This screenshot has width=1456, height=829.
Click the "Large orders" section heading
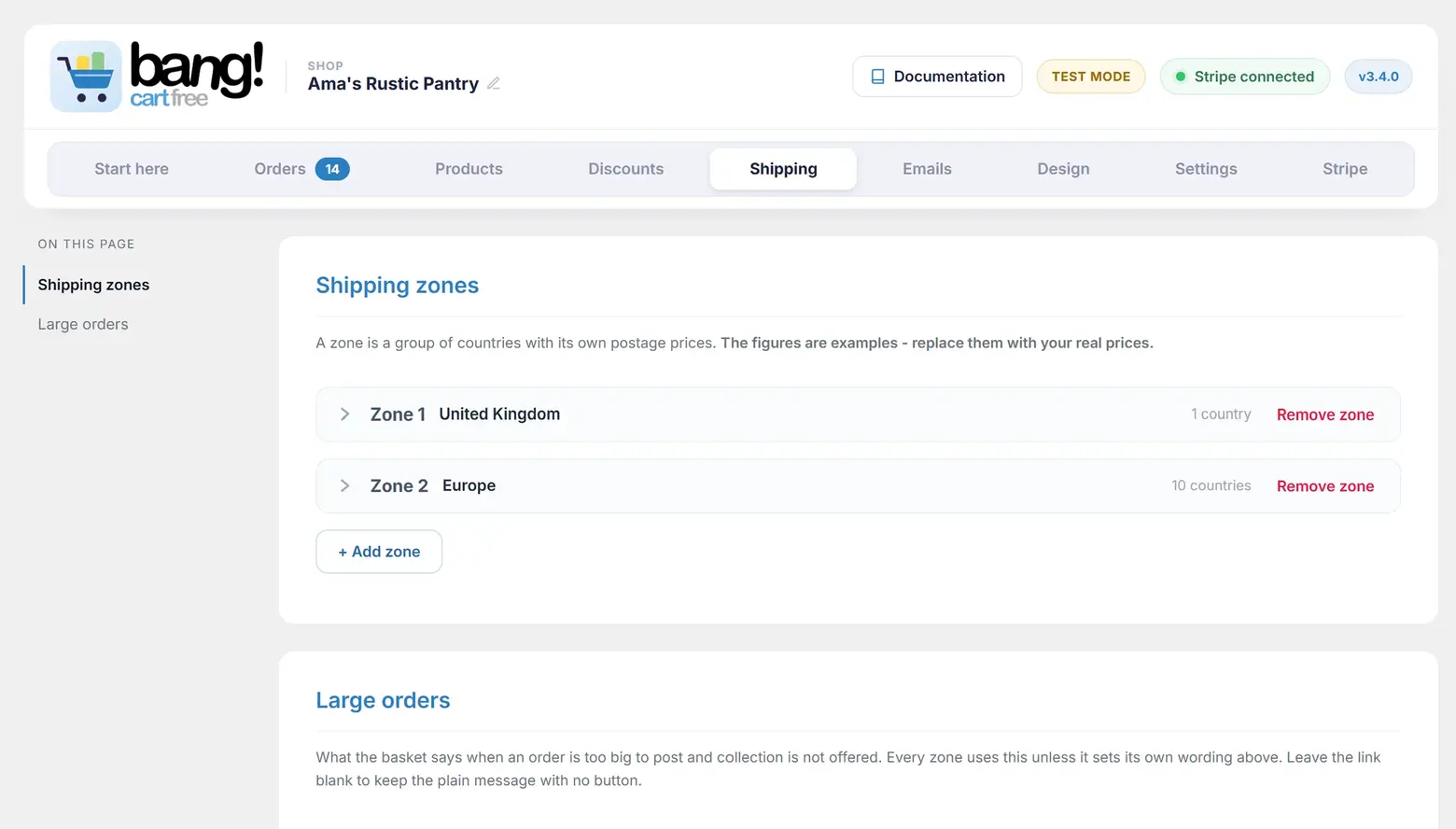[383, 700]
